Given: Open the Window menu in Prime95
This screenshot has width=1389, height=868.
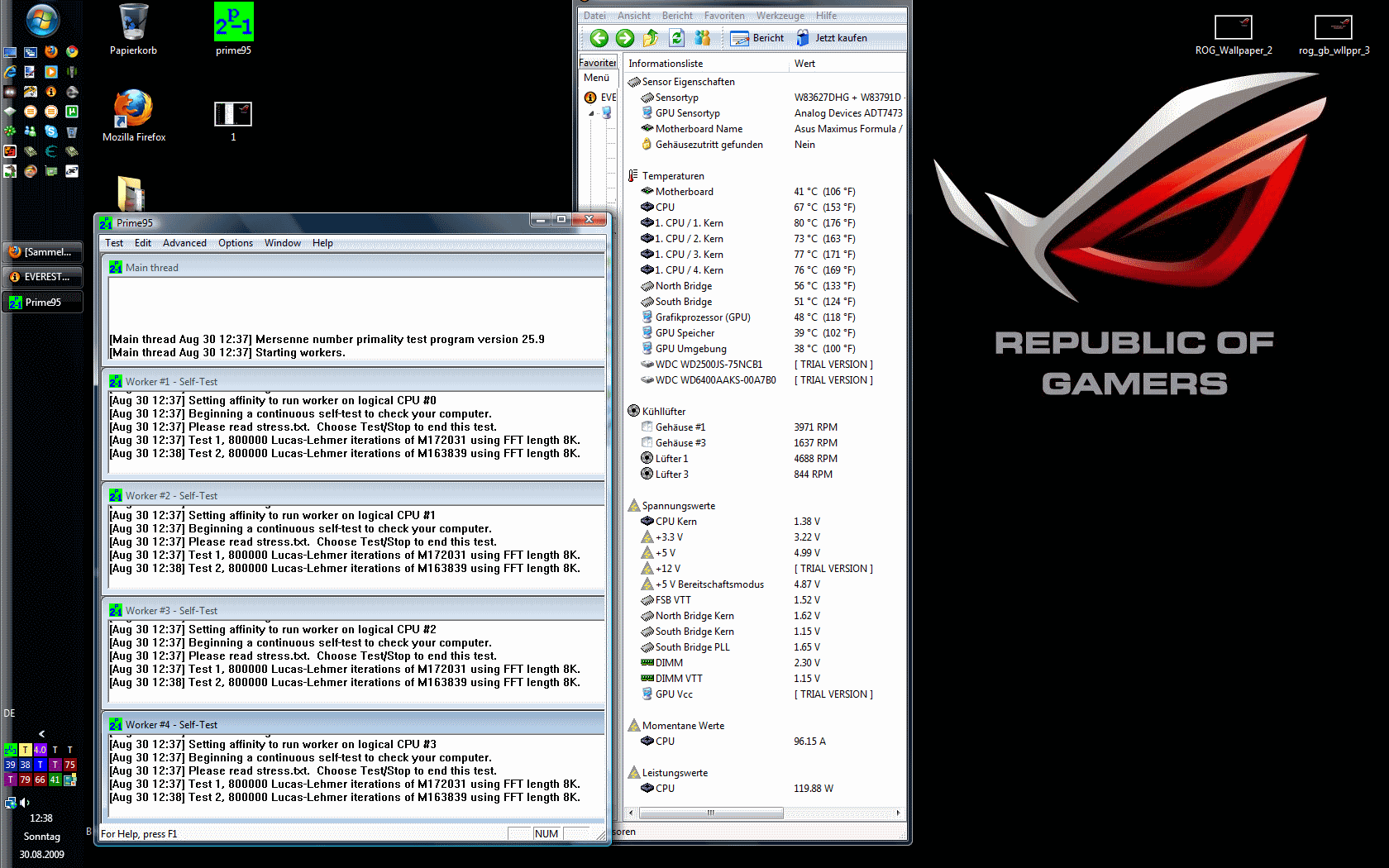Looking at the screenshot, I should [x=283, y=243].
